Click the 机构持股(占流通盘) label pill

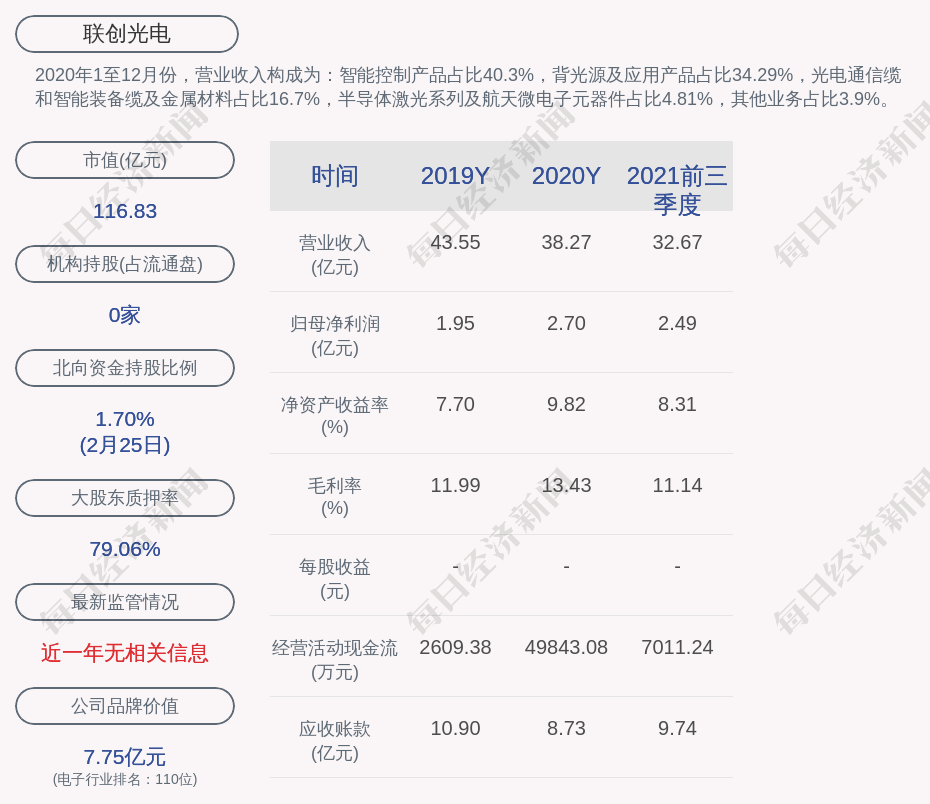point(125,264)
